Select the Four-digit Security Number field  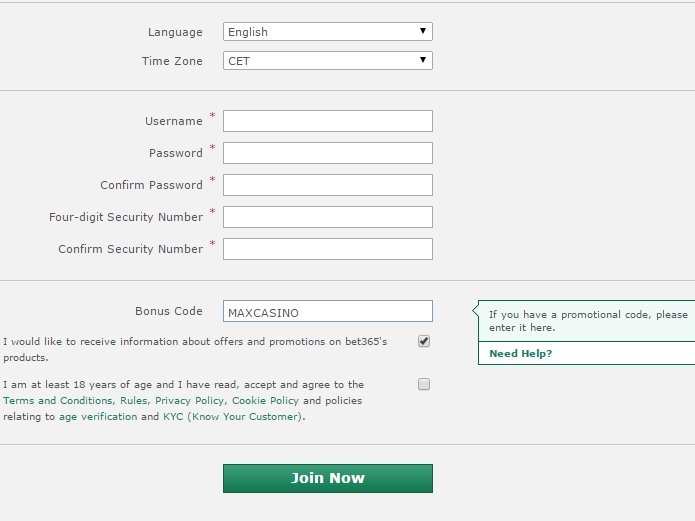(x=327, y=217)
